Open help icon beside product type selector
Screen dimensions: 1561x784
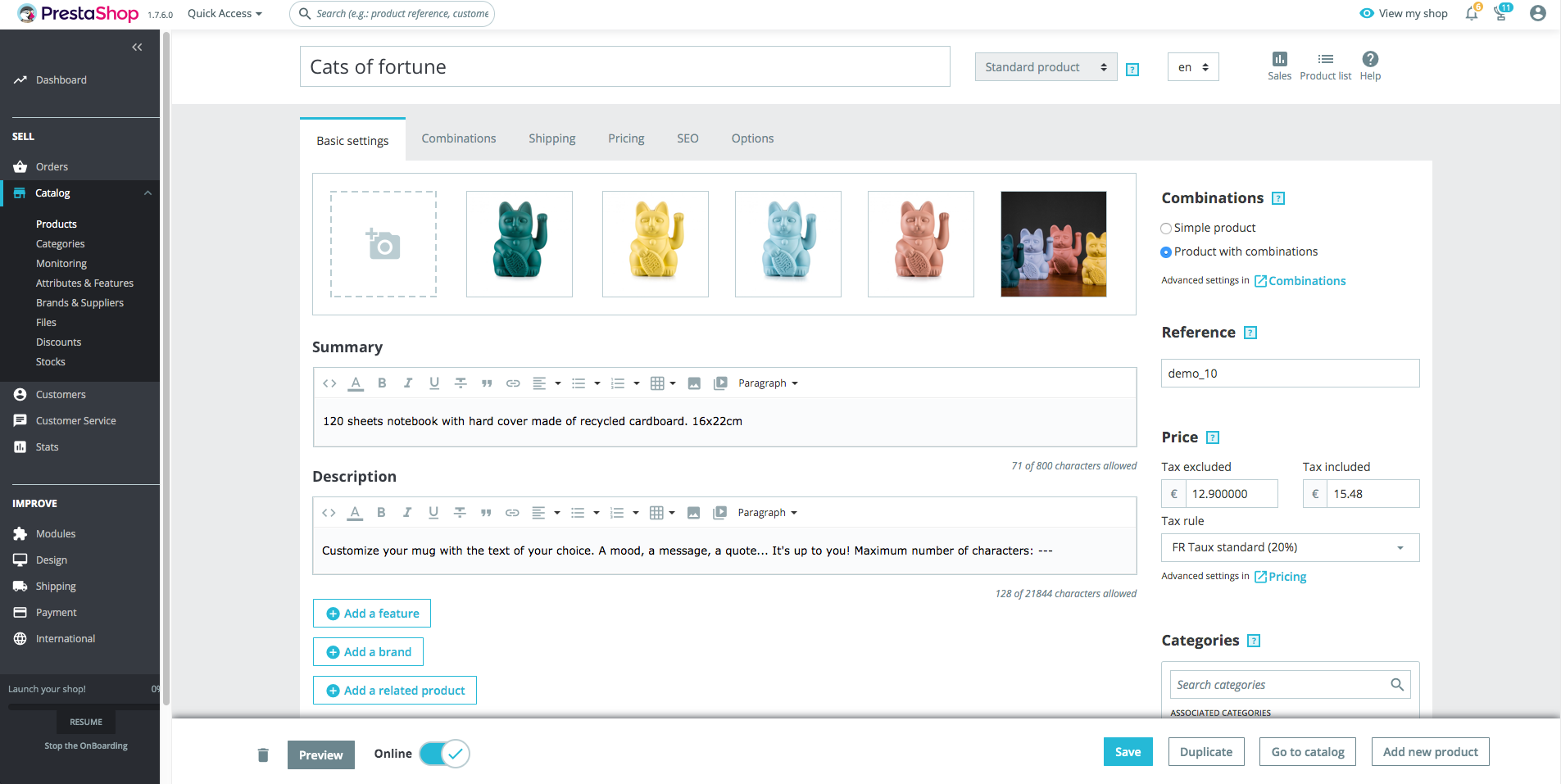coord(1132,70)
